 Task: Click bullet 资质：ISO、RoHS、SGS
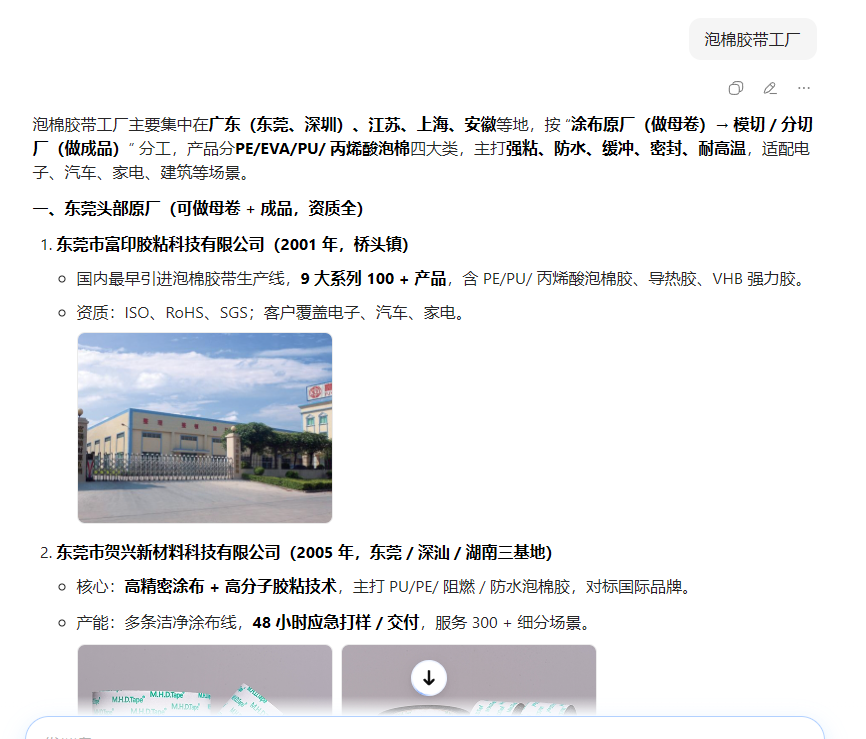(x=272, y=313)
